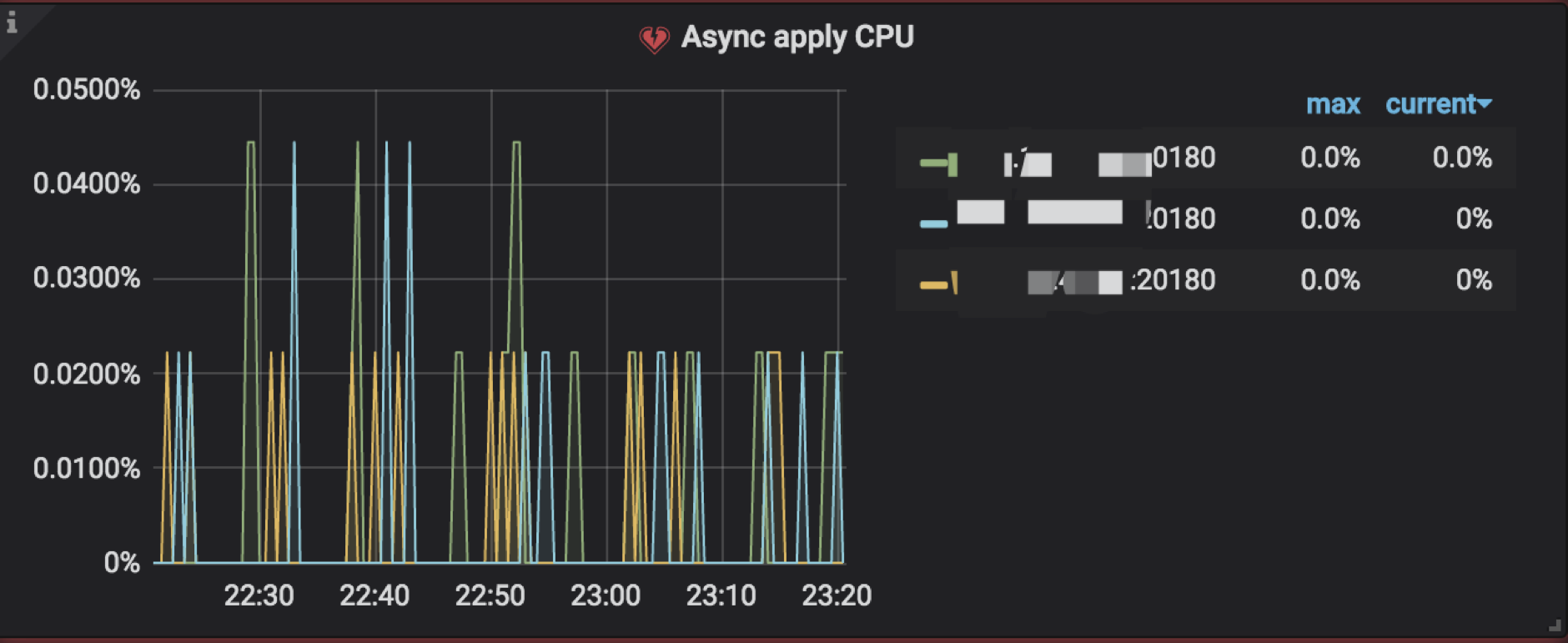Sort legend by the current column
Image resolution: width=1568 pixels, height=643 pixels.
[x=1430, y=104]
